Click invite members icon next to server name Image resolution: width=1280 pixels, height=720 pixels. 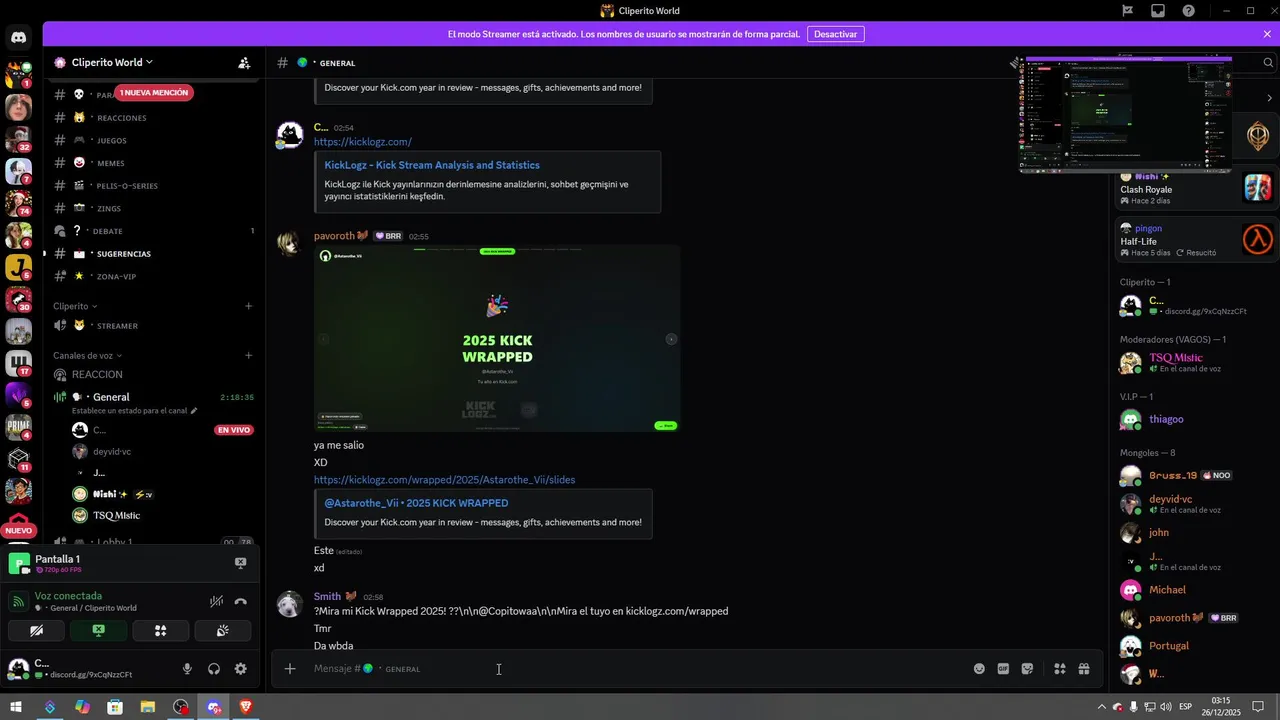click(x=244, y=62)
